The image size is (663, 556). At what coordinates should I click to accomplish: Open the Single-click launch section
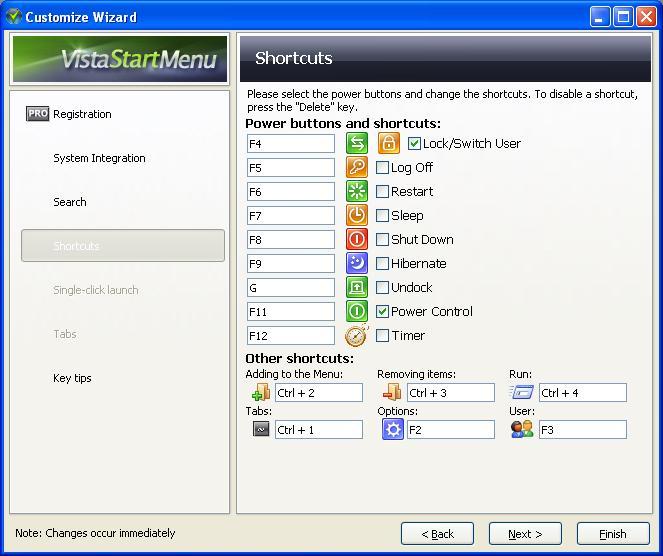pyautogui.click(x=96, y=290)
